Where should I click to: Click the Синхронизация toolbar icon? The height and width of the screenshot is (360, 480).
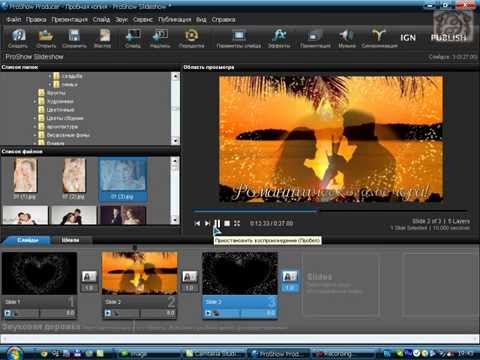click(379, 38)
